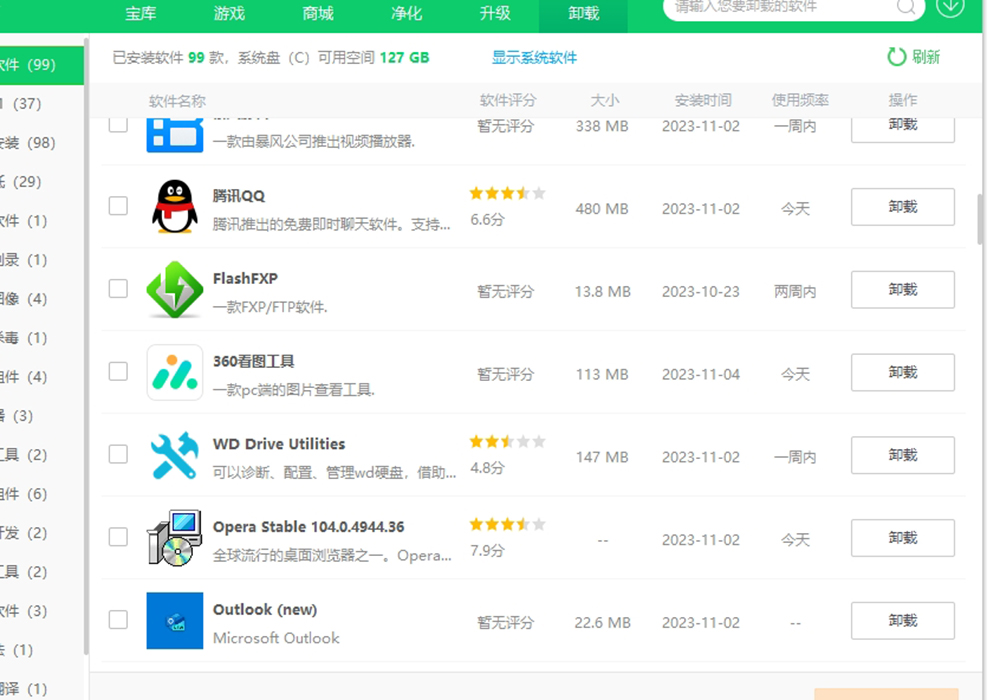Click the star rating for WD Drive Utilities

[508, 441]
